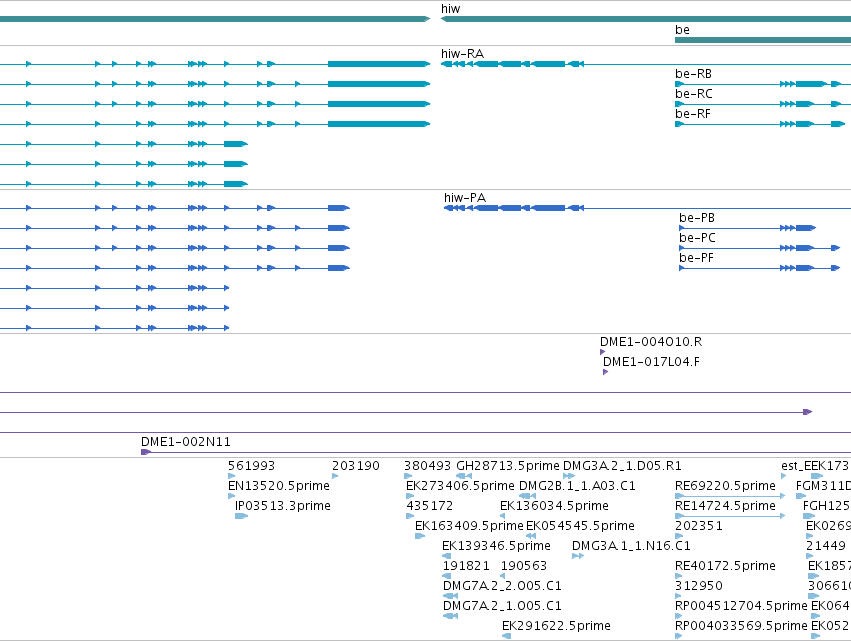Select EST 435172
This screenshot has width=851, height=641.
click(429, 506)
